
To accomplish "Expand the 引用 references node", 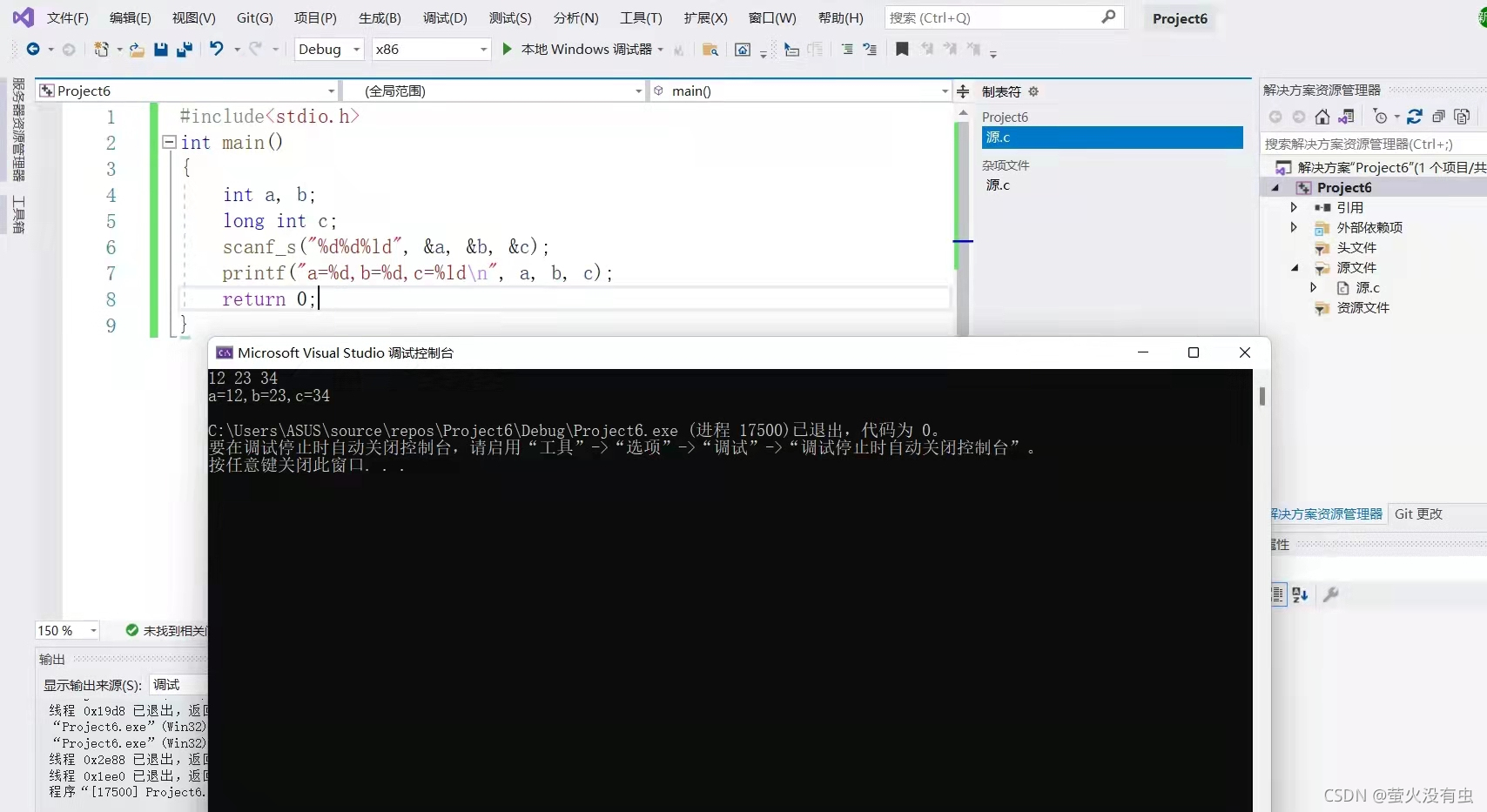I will (x=1294, y=207).
